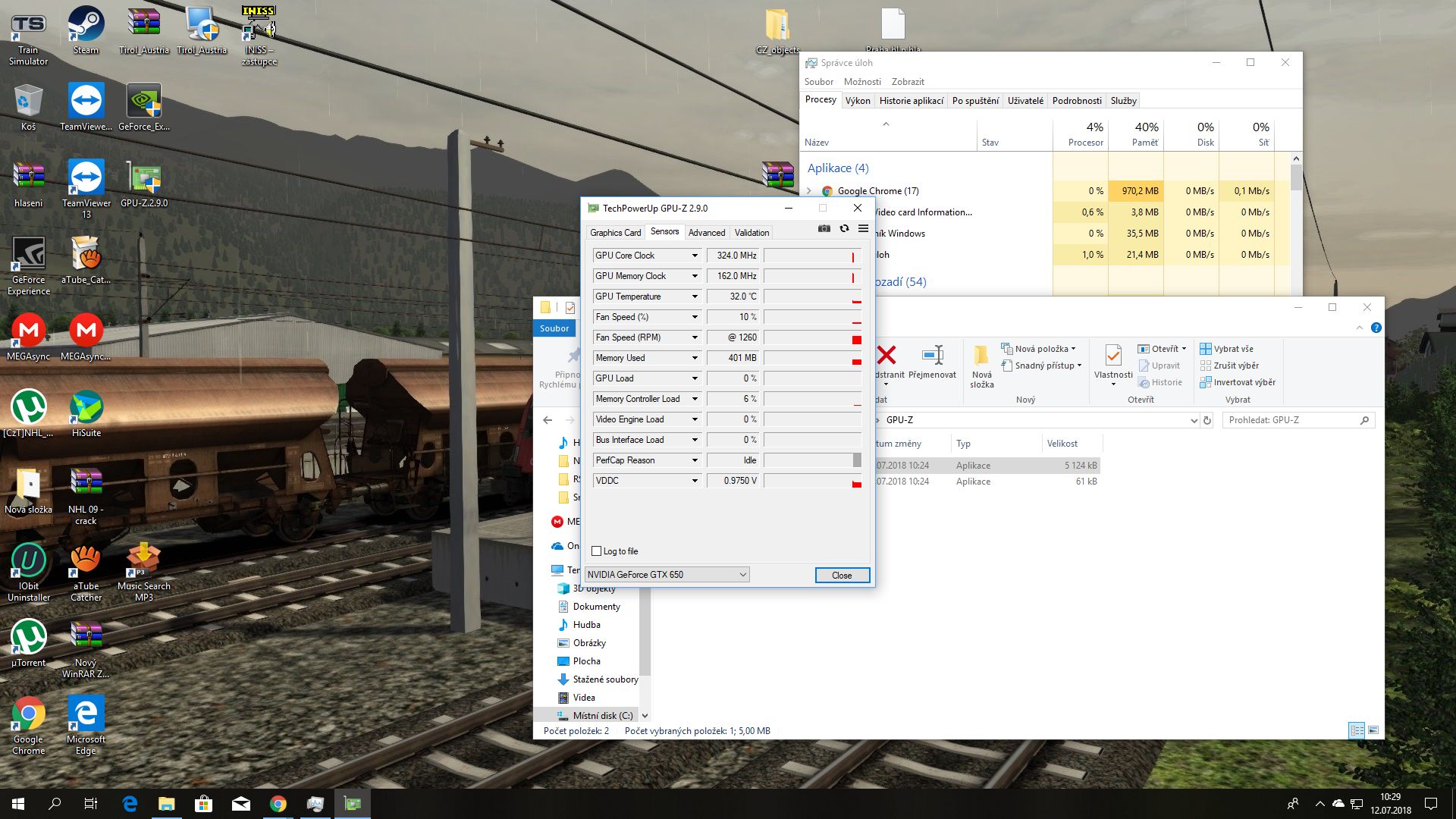1456x819 pixels.
Task: Select CZ_objects folder on desktop
Action: [x=777, y=32]
